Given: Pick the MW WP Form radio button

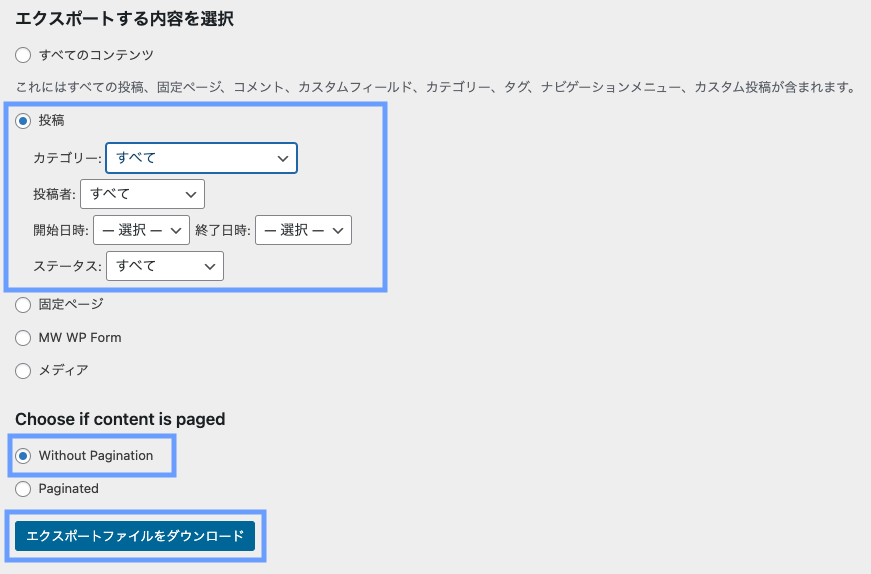Looking at the screenshot, I should [x=24, y=338].
